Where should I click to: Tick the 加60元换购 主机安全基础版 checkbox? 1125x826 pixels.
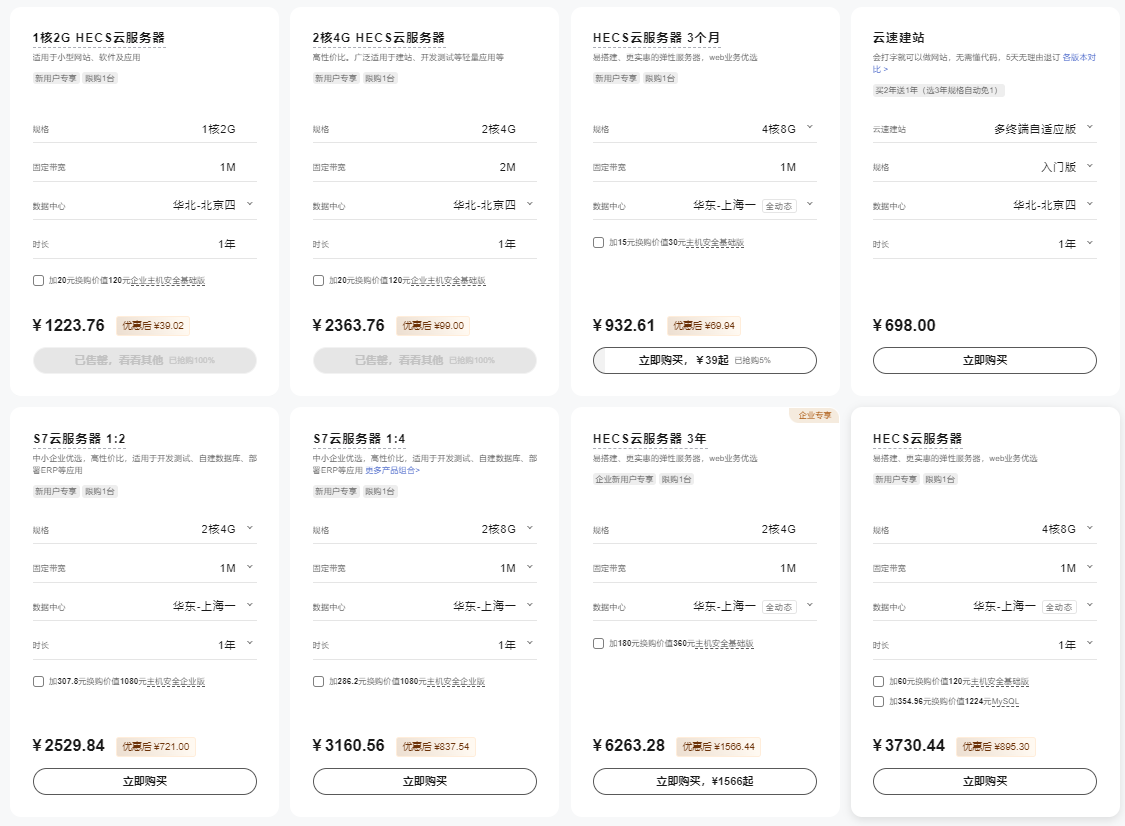(878, 682)
